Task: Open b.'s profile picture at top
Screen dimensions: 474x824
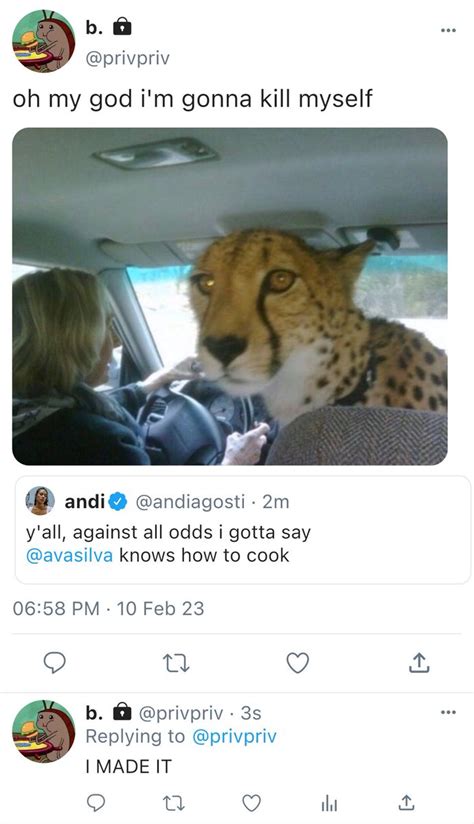Action: (44, 41)
